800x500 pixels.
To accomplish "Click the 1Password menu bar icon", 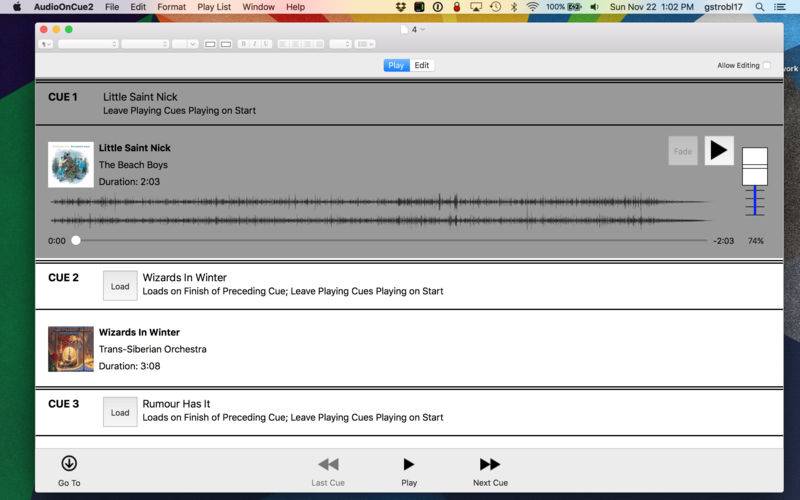I will [437, 7].
